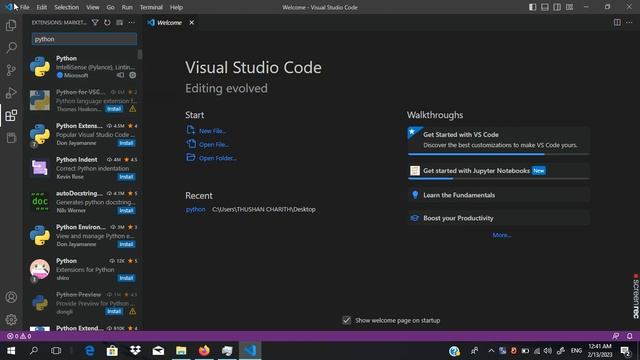Open the Microsoft Python extension manage gear
640x360 pixels.
(x=133, y=75)
